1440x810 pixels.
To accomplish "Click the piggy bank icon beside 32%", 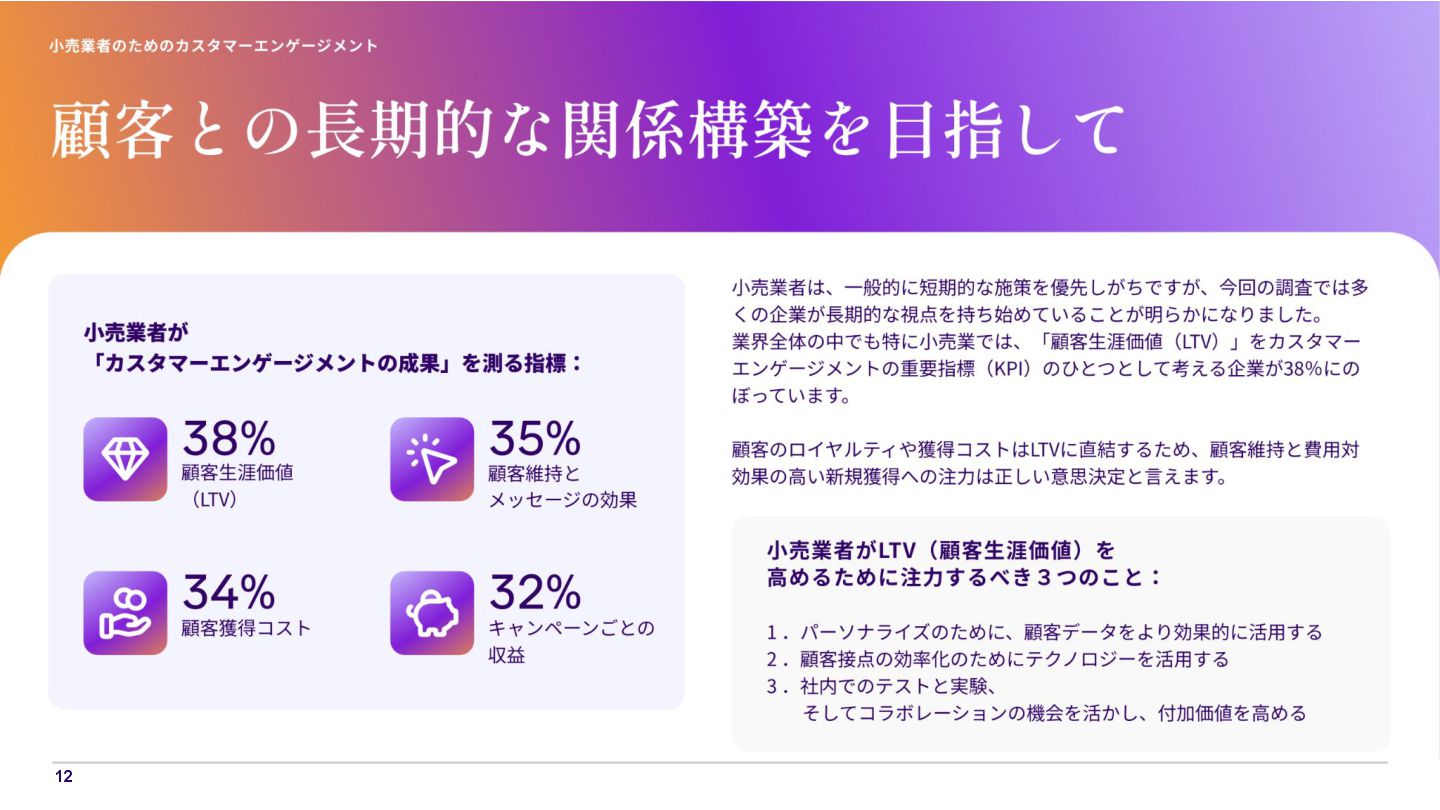I will pyautogui.click(x=431, y=613).
